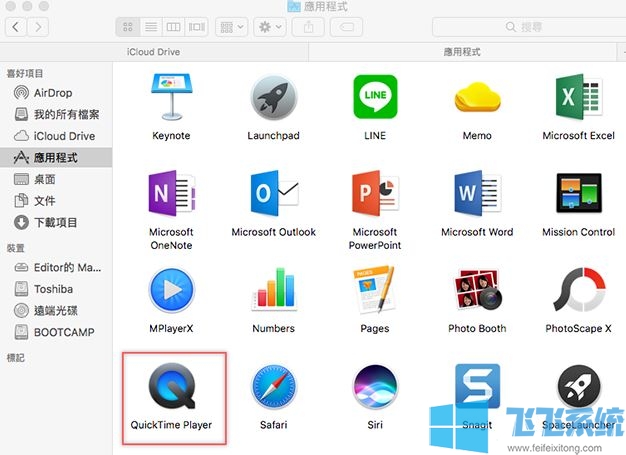This screenshot has width=626, height=455.
Task: Switch to column view mode
Action: click(x=173, y=27)
